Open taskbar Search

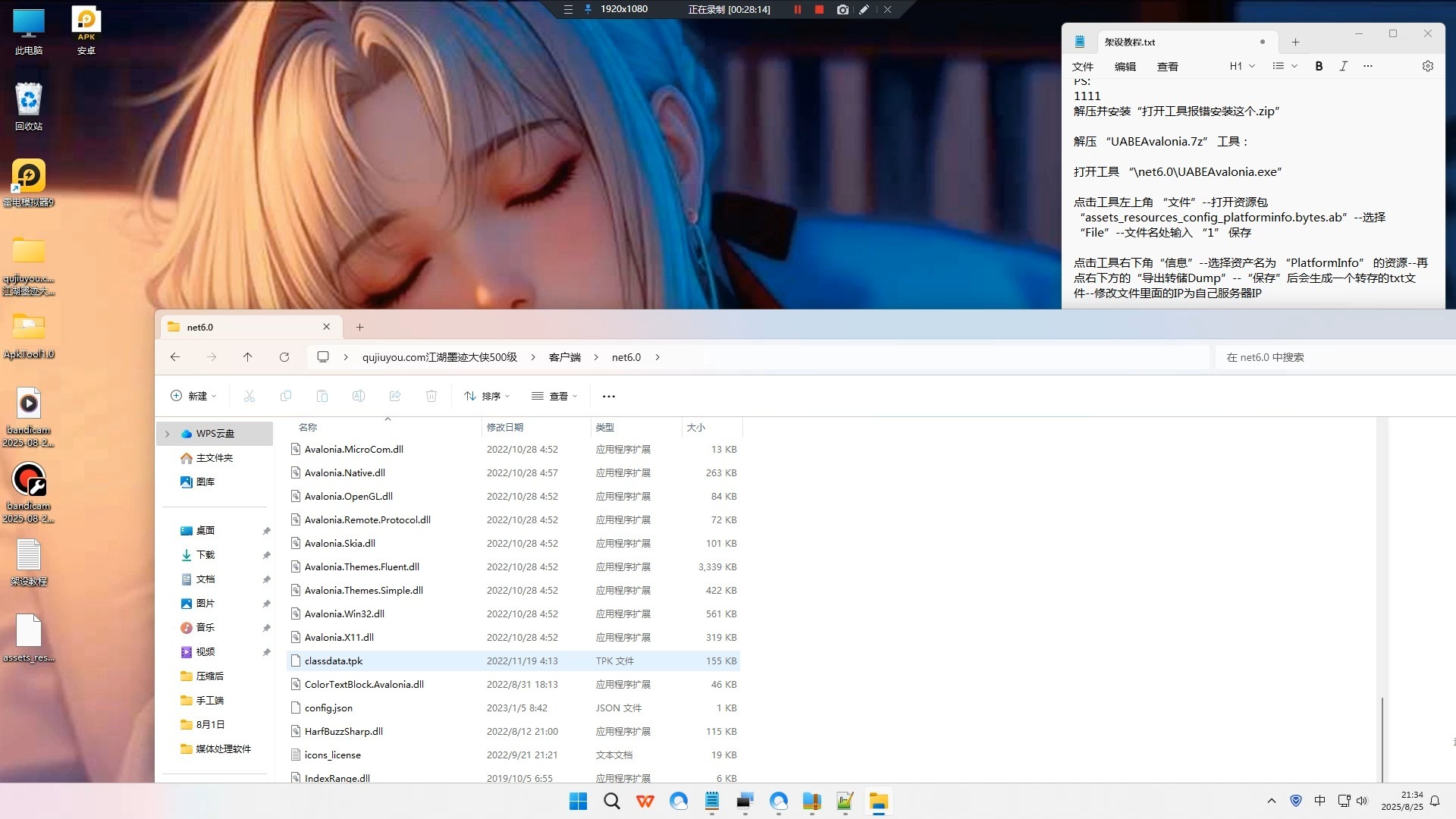tap(612, 802)
